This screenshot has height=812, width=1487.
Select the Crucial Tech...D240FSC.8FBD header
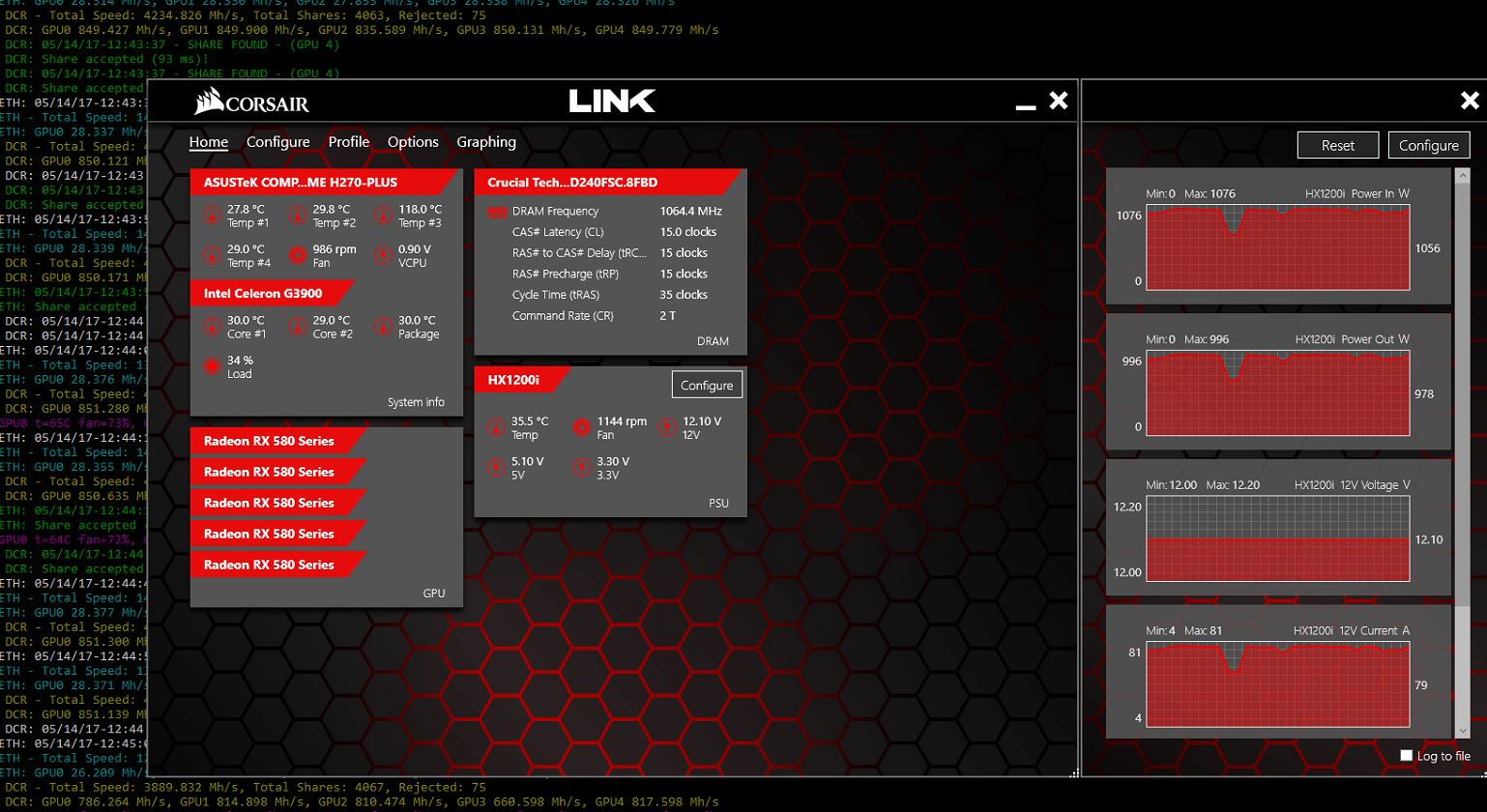pyautogui.click(x=610, y=182)
